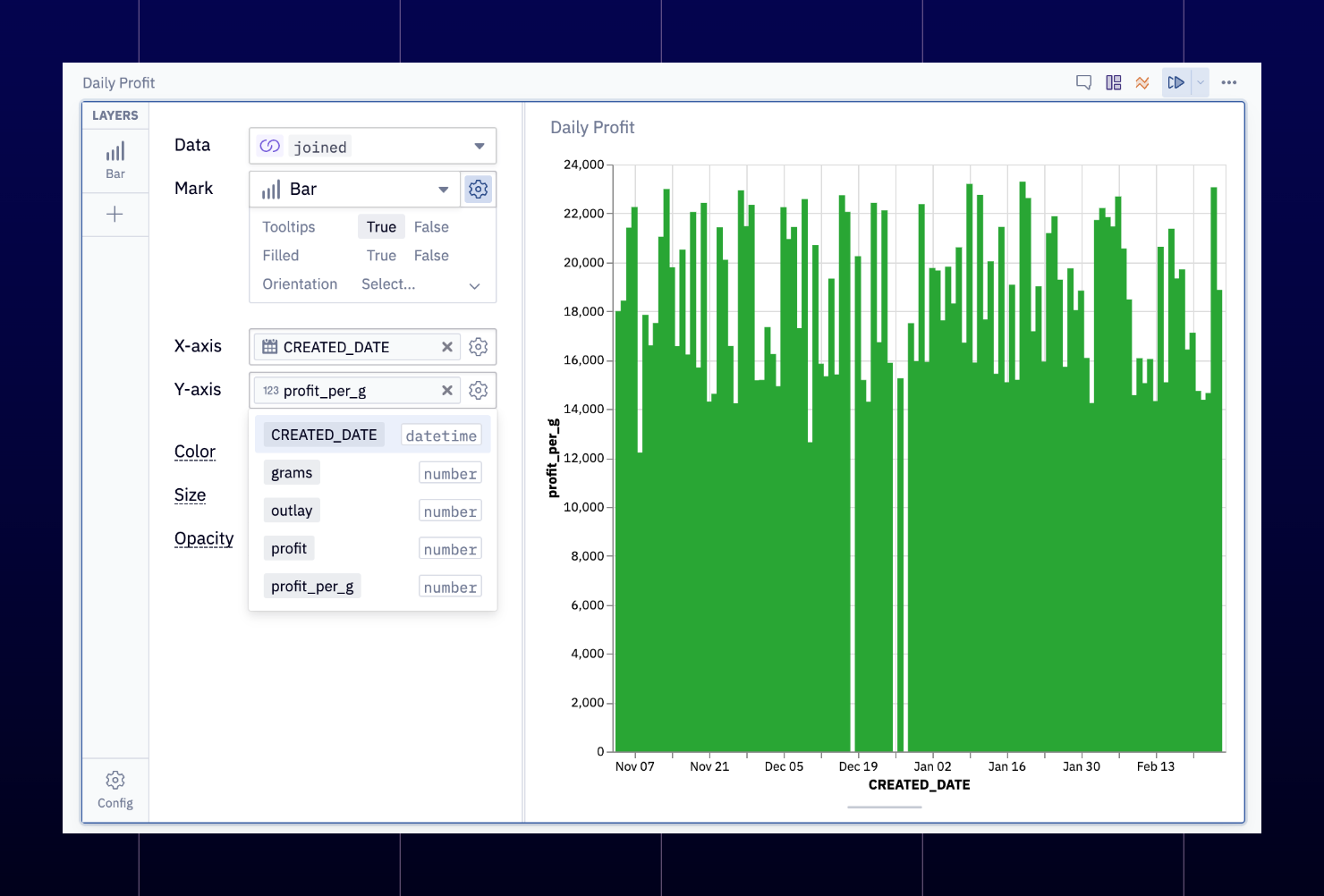
Task: Open Config via the bottom-left gear icon
Action: 115,780
